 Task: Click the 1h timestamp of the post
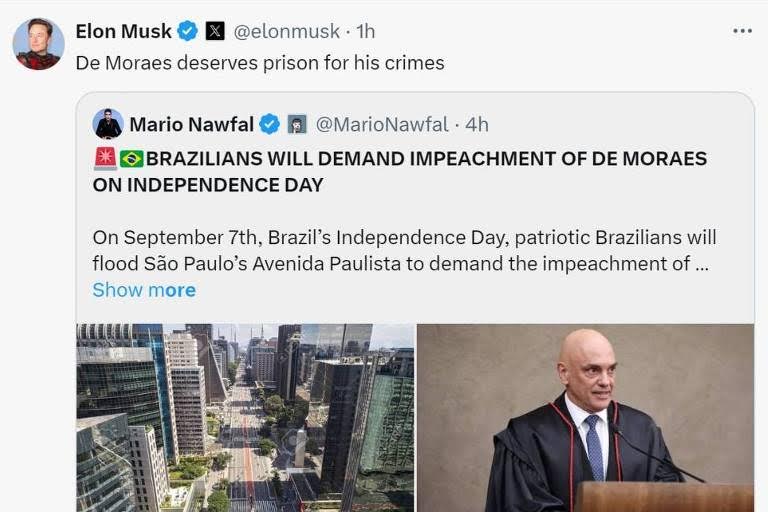pyautogui.click(x=366, y=31)
